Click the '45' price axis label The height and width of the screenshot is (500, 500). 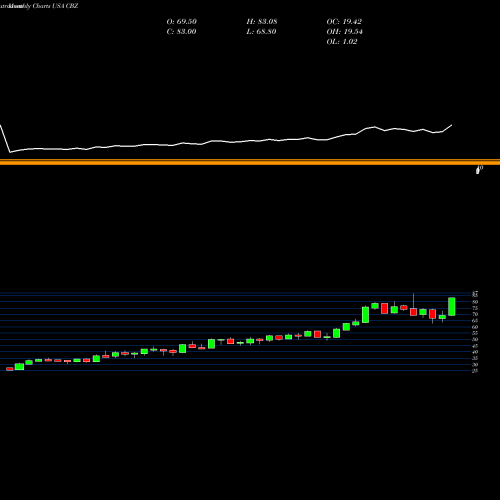[x=475, y=346]
